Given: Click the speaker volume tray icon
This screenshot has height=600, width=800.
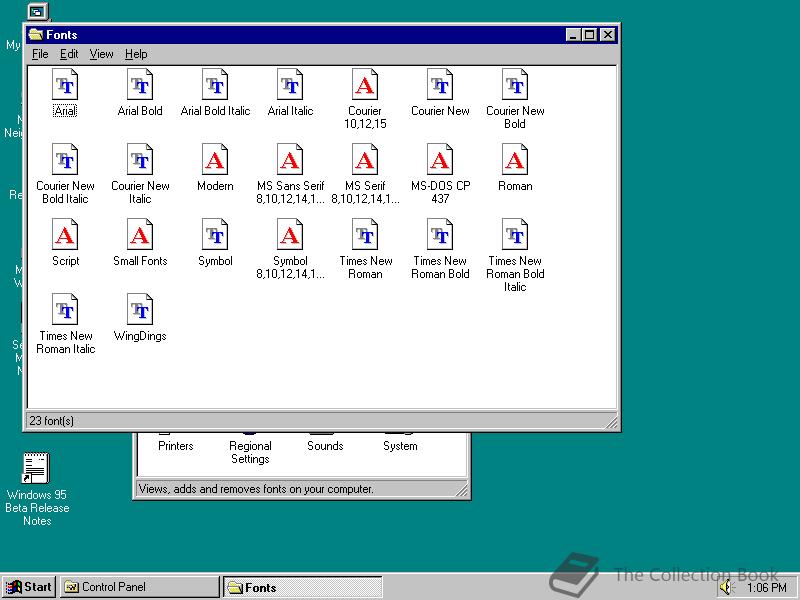Looking at the screenshot, I should [726, 588].
